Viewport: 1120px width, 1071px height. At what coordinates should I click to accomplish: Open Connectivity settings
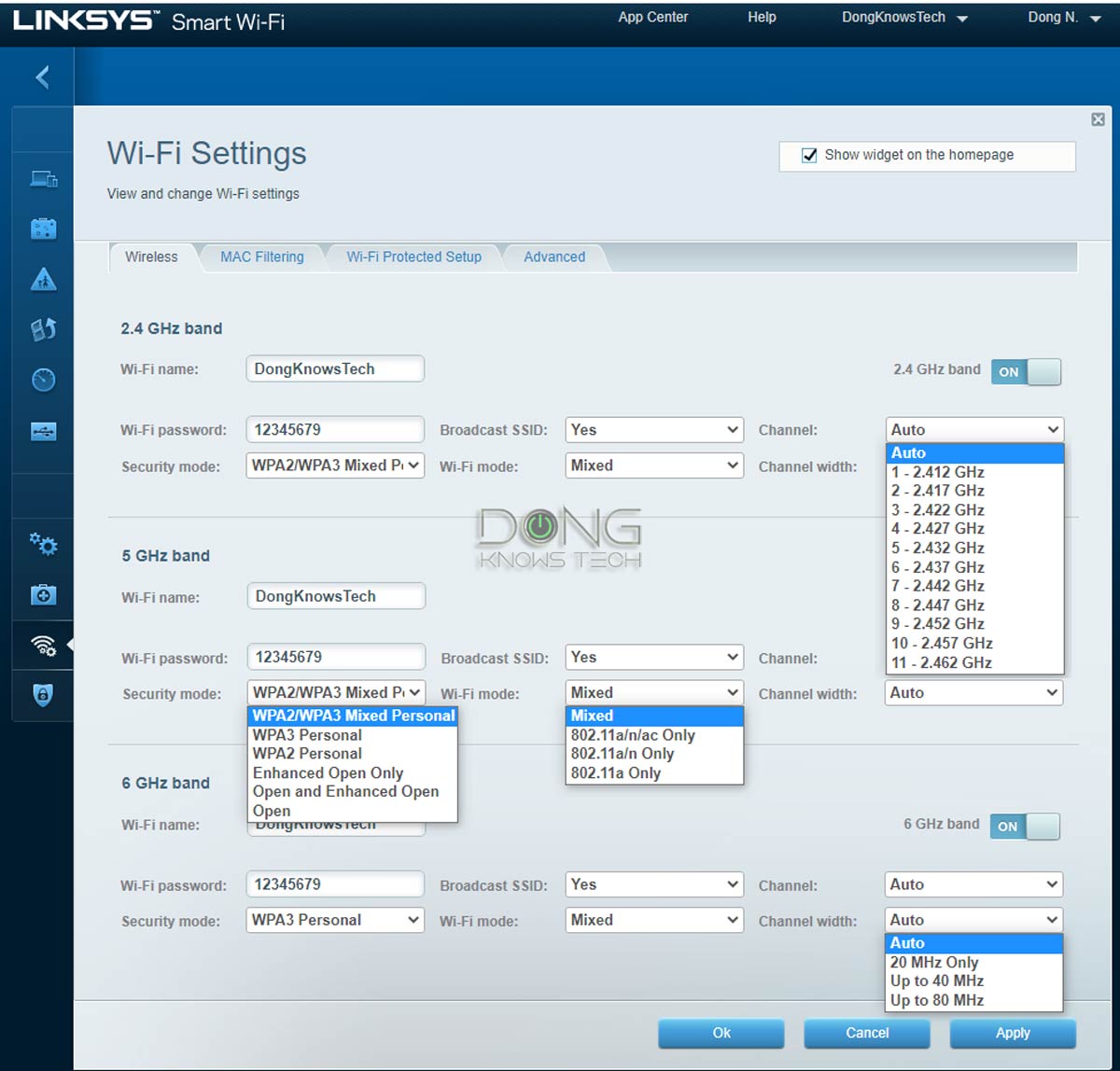point(43,544)
